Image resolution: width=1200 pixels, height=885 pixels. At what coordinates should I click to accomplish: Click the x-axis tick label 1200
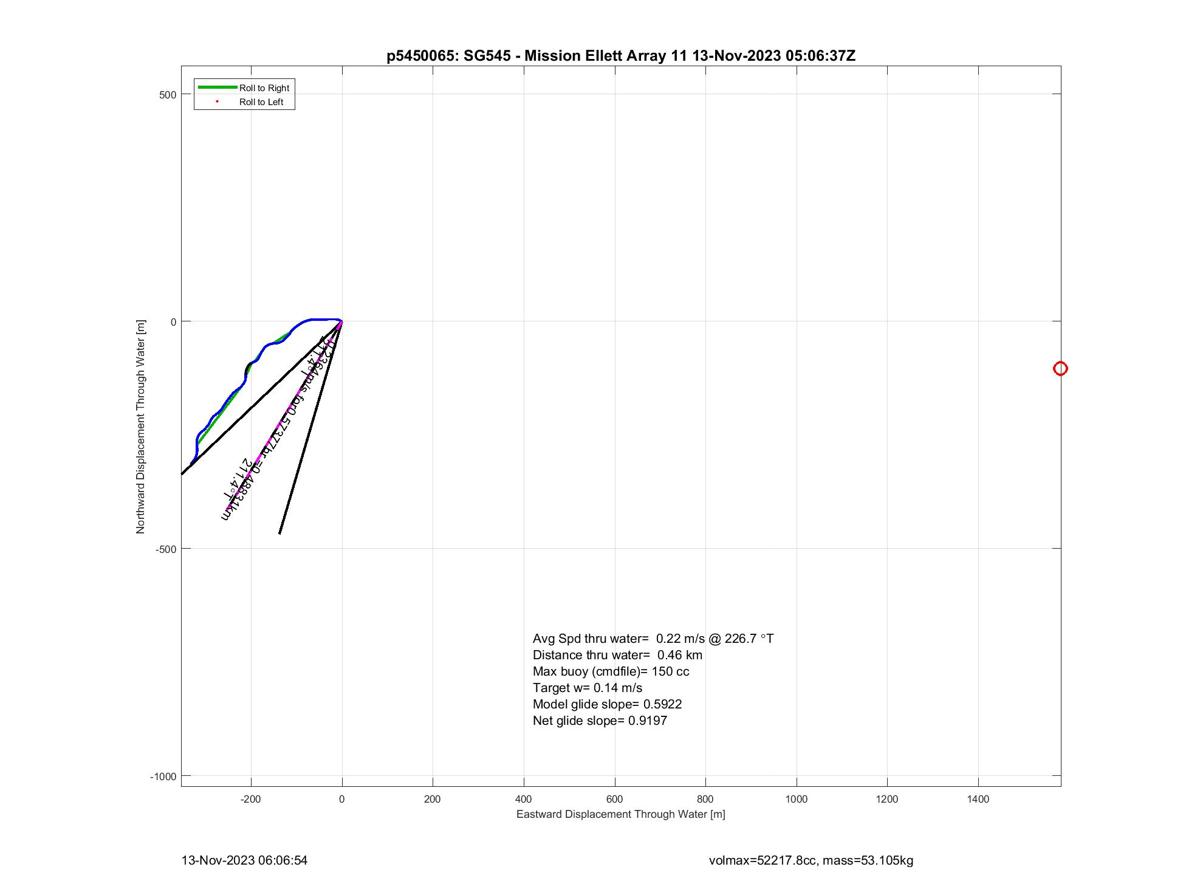coord(887,799)
